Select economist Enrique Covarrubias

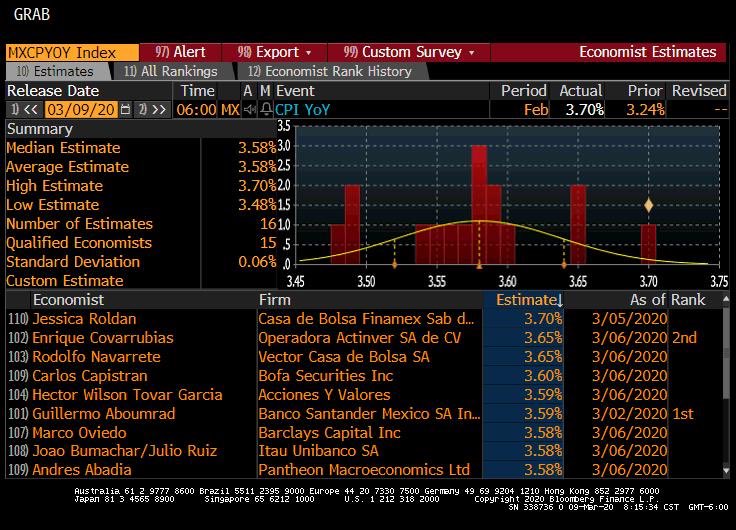(103, 338)
